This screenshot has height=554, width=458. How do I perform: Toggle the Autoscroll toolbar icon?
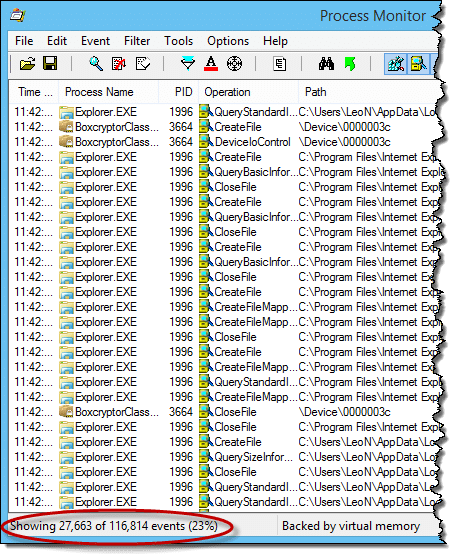click(119, 64)
